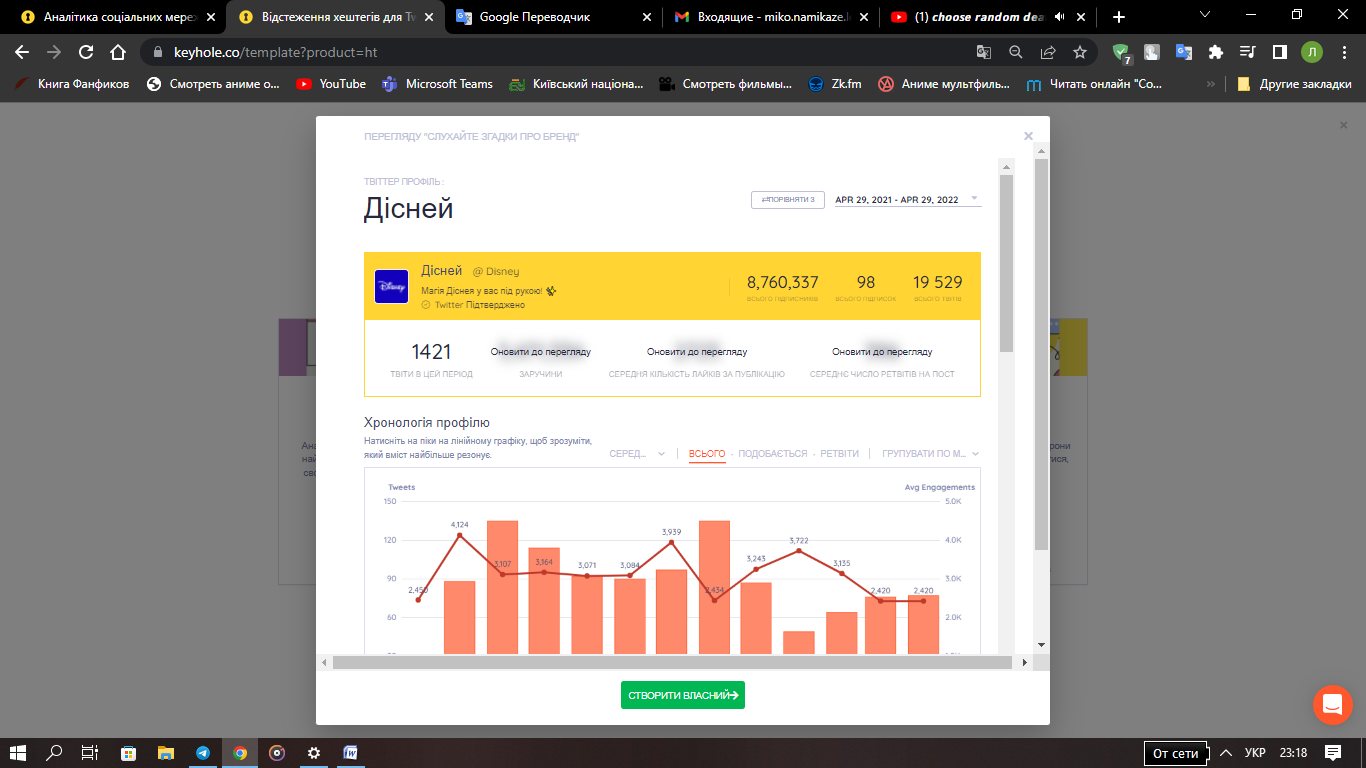Go to browser home page

click(118, 52)
